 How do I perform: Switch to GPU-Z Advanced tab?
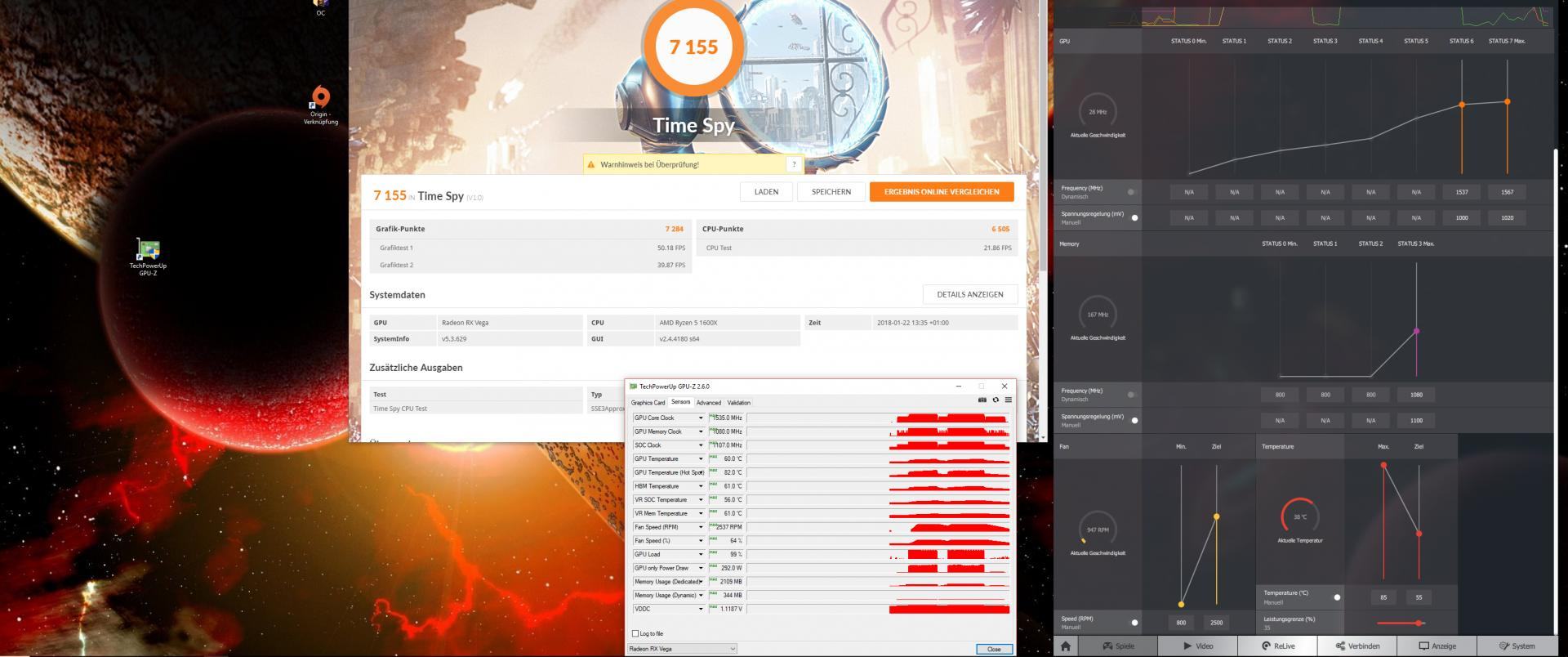pos(708,403)
